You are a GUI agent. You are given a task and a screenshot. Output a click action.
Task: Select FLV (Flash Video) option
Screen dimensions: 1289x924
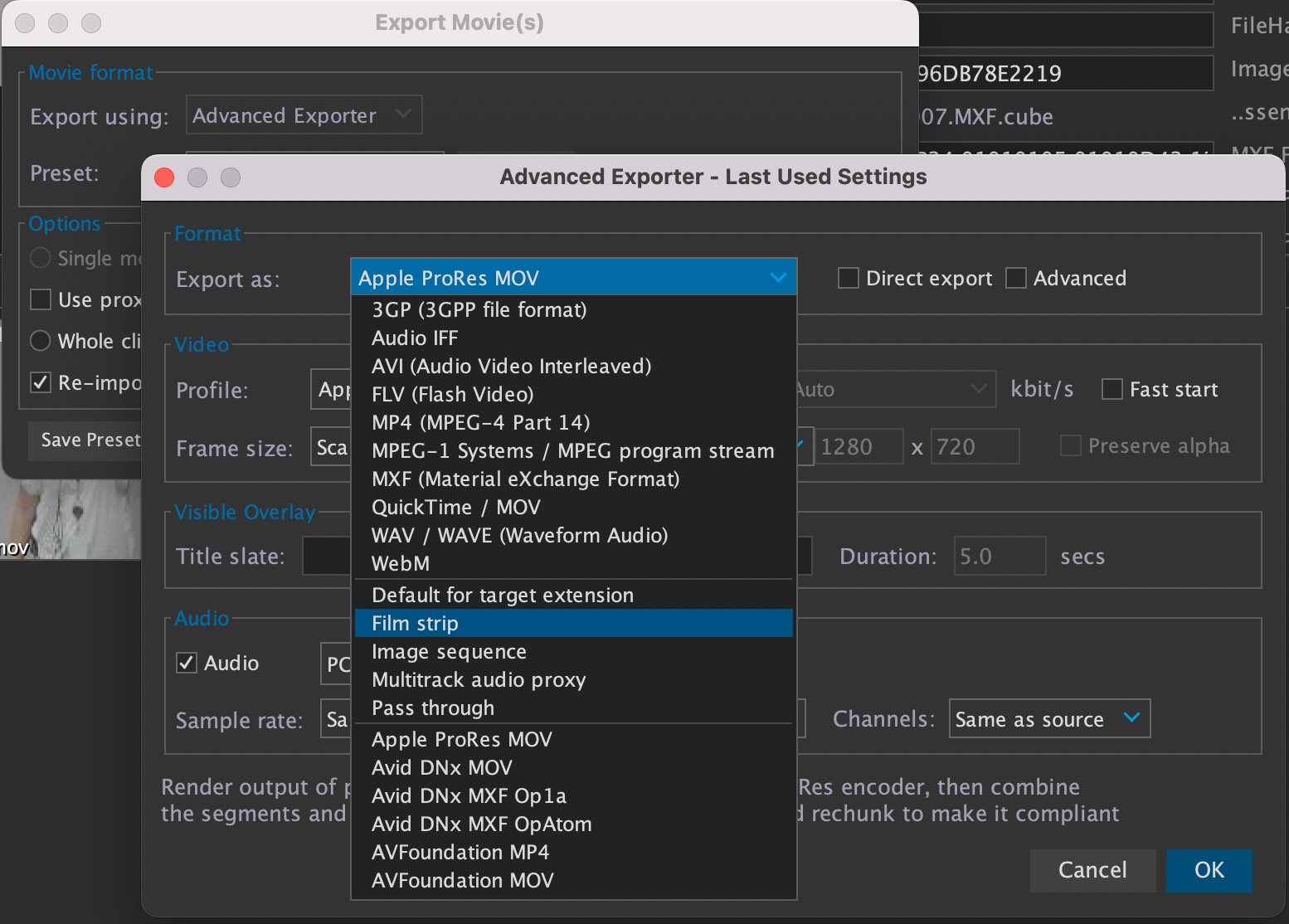coord(573,394)
